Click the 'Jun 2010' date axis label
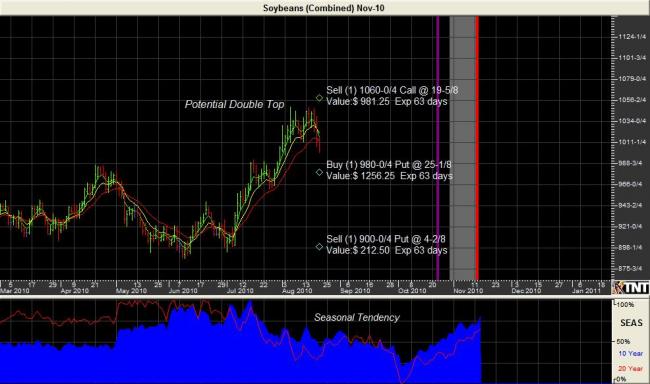The image size is (650, 384). [183, 291]
